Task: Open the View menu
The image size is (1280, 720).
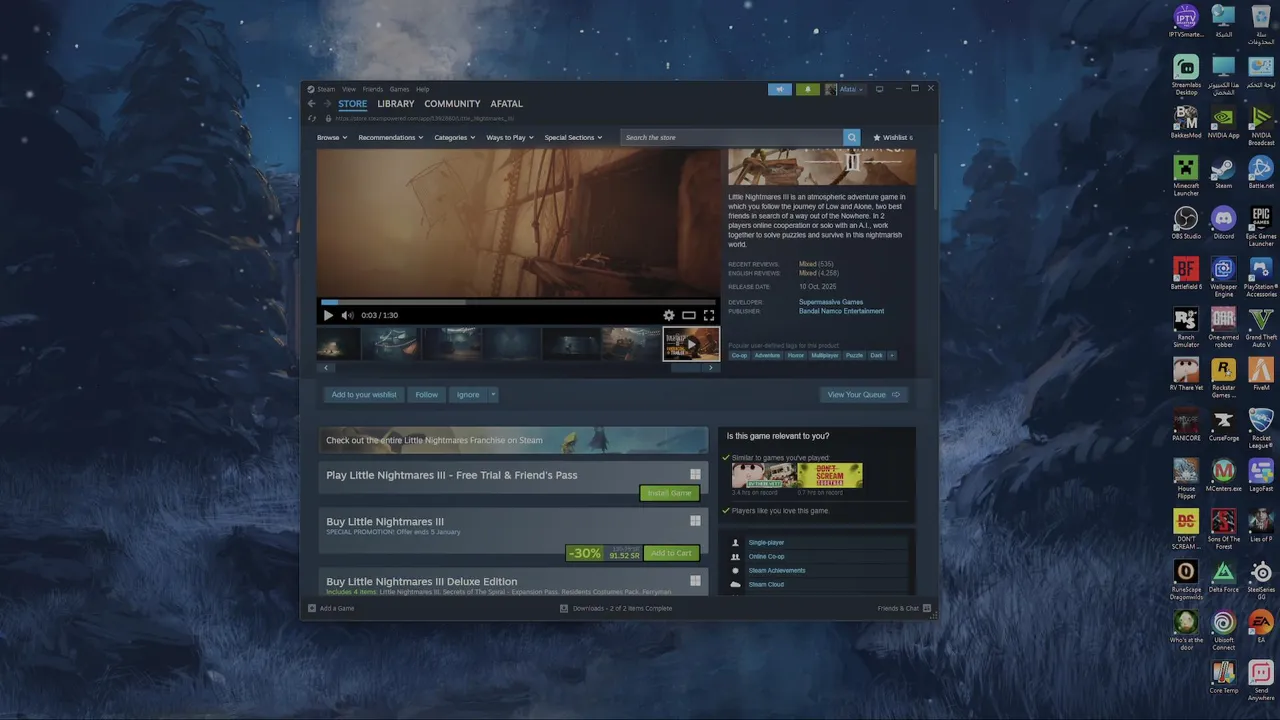Action: [x=349, y=89]
